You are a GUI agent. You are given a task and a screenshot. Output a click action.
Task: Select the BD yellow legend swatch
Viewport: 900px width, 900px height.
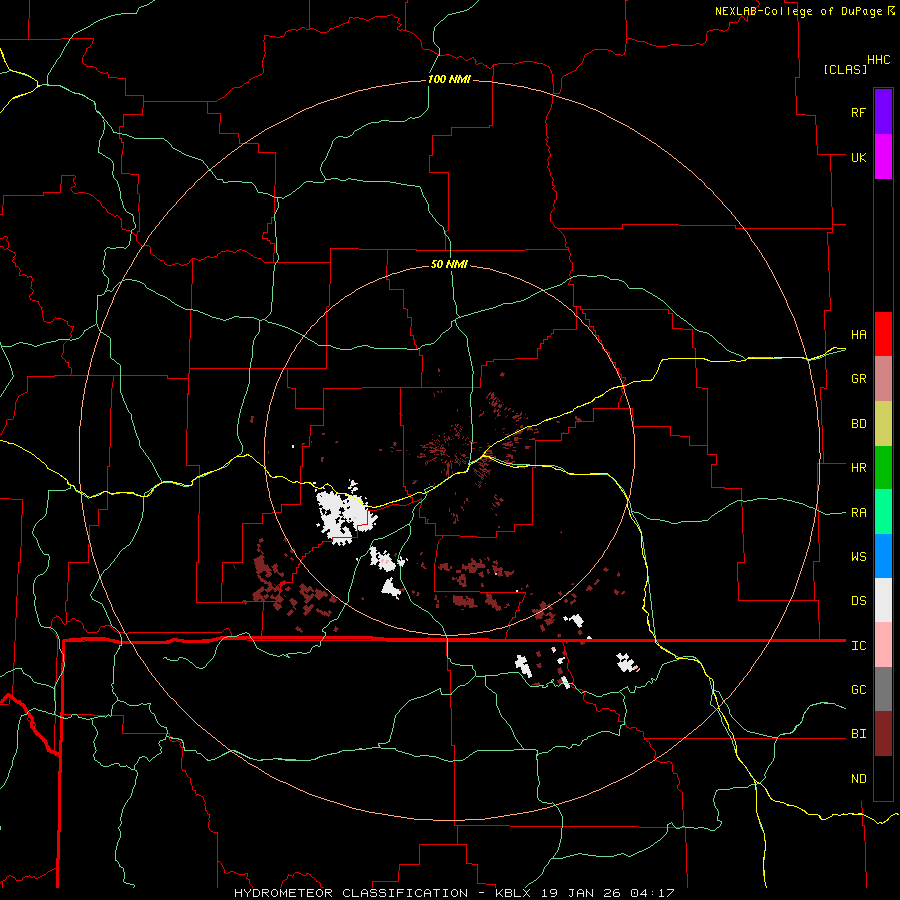pyautogui.click(x=883, y=423)
